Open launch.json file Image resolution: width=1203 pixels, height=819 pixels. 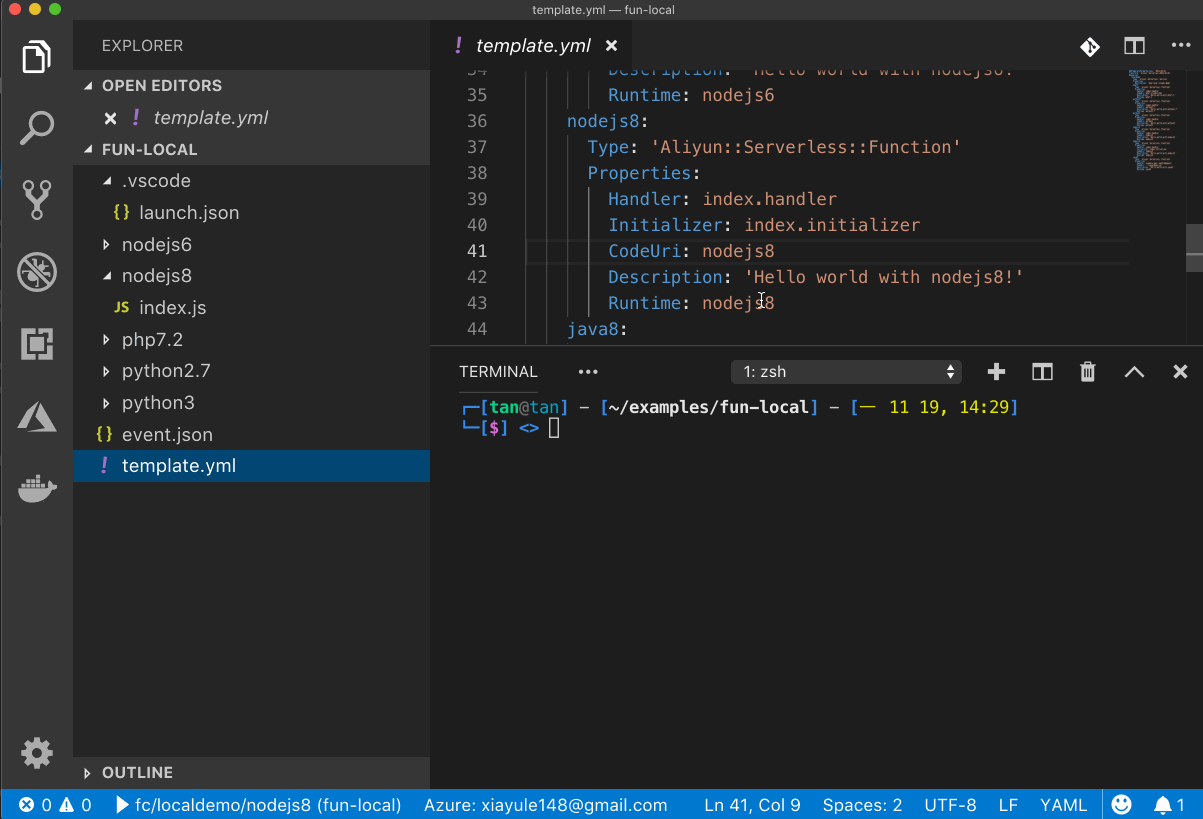click(x=251, y=213)
